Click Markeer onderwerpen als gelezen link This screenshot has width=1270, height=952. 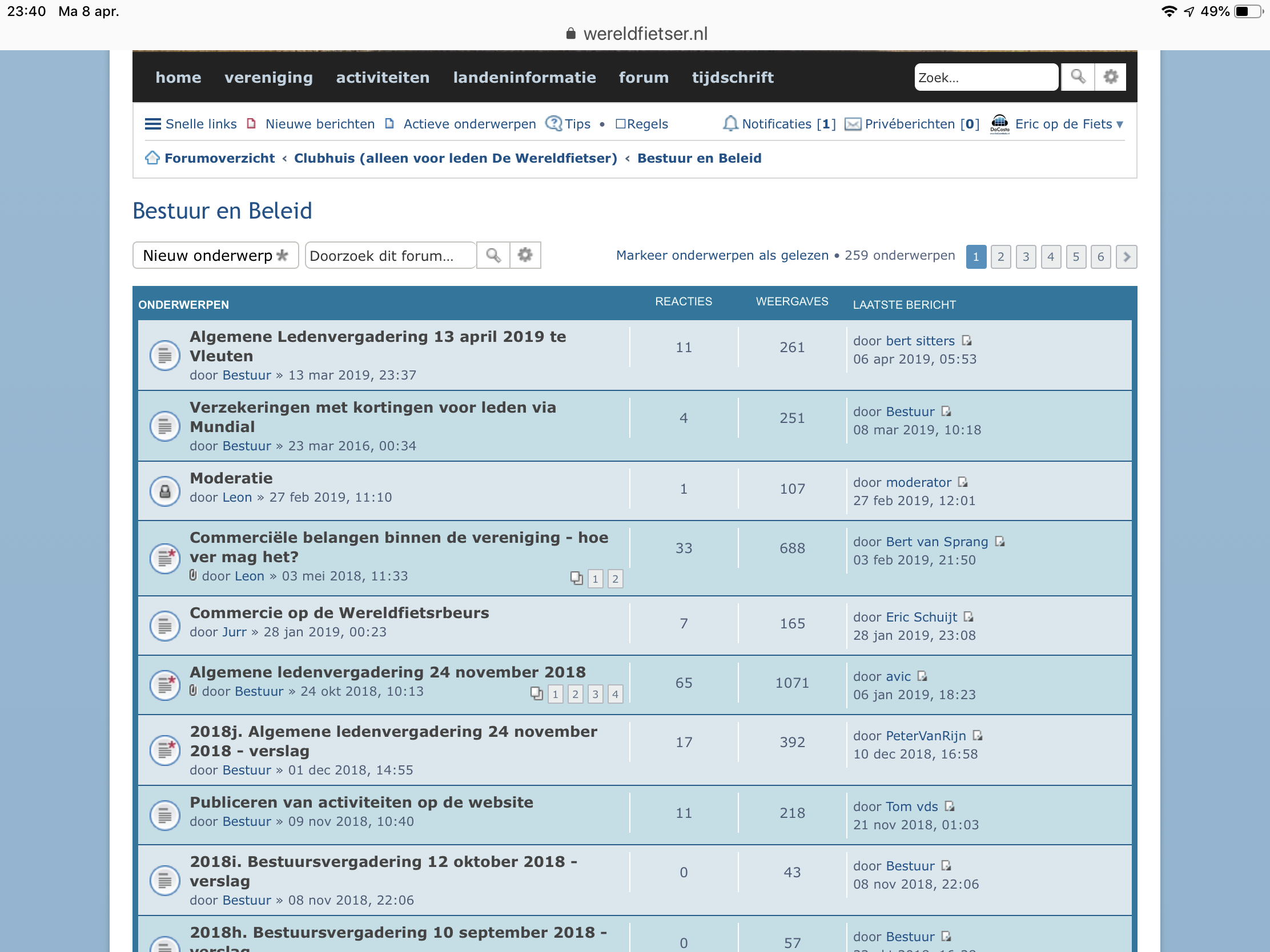722,255
